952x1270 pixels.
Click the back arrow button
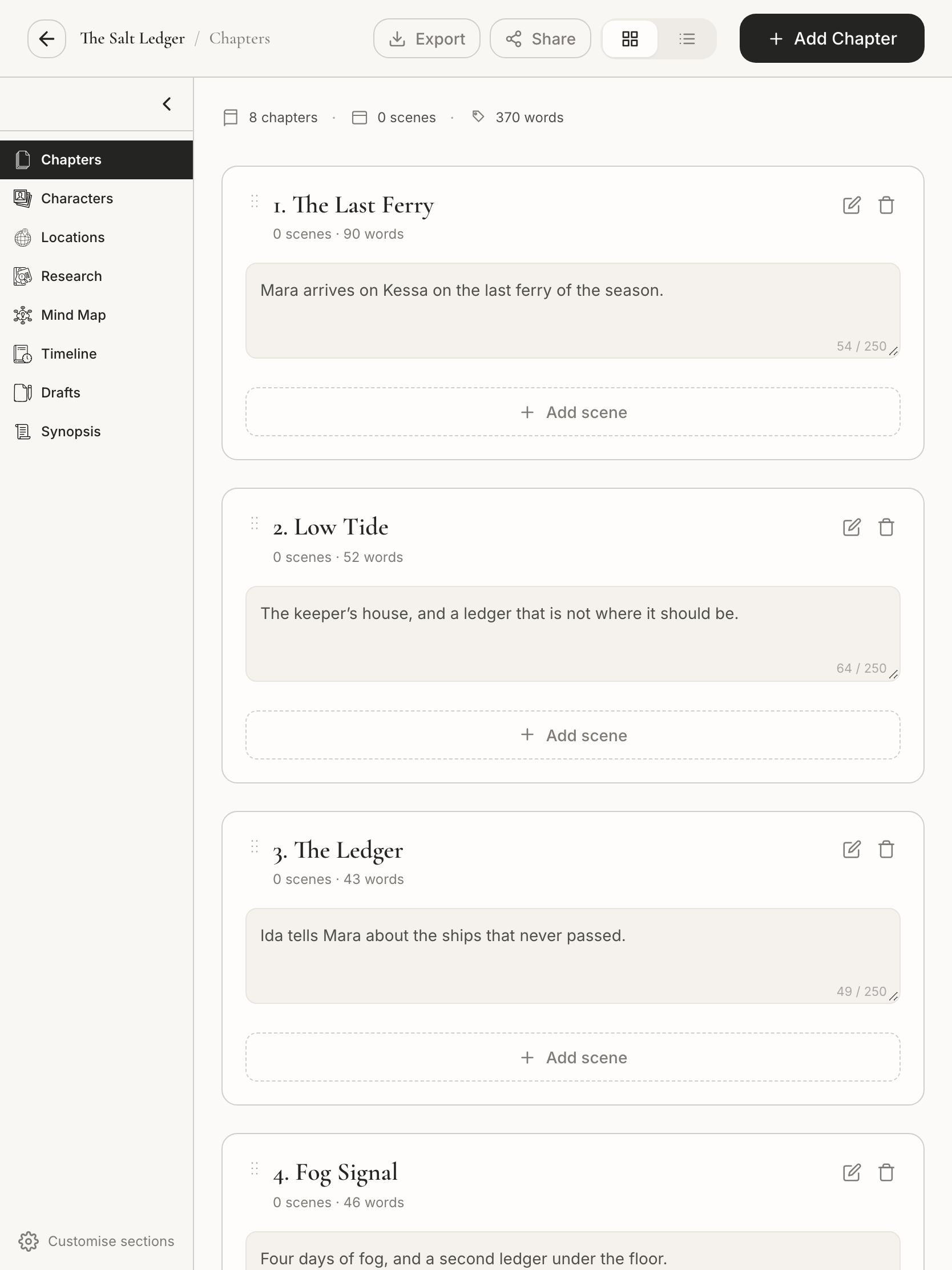click(x=46, y=38)
